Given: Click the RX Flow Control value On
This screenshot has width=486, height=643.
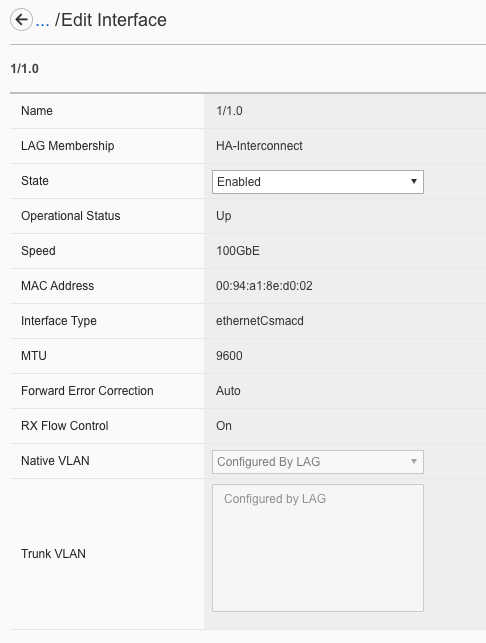Looking at the screenshot, I should pos(224,426).
